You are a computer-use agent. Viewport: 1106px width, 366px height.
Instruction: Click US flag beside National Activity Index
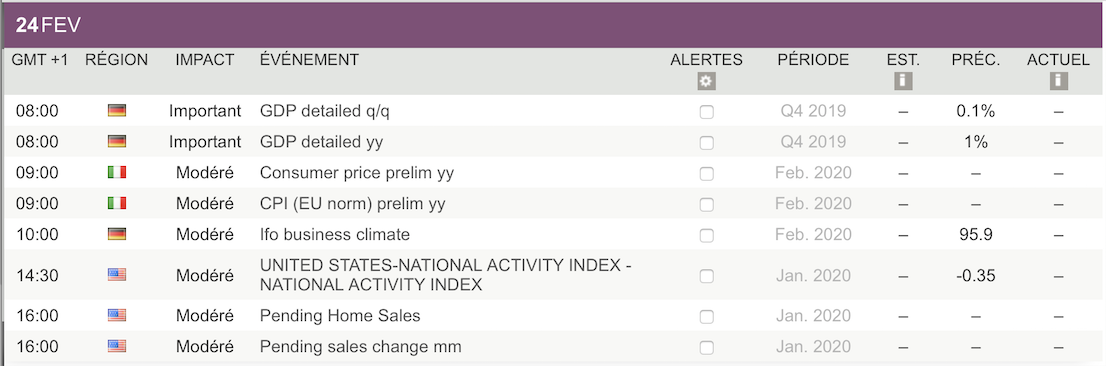(x=117, y=275)
